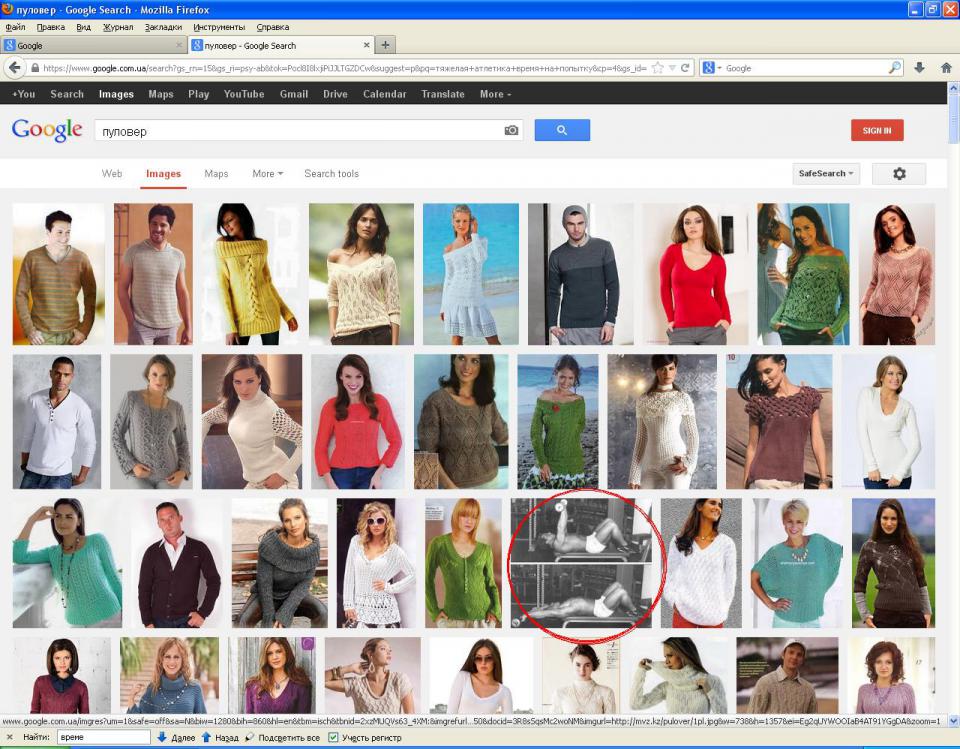Viewport: 960px width, 749px height.
Task: Open Search tools link
Action: pos(331,174)
